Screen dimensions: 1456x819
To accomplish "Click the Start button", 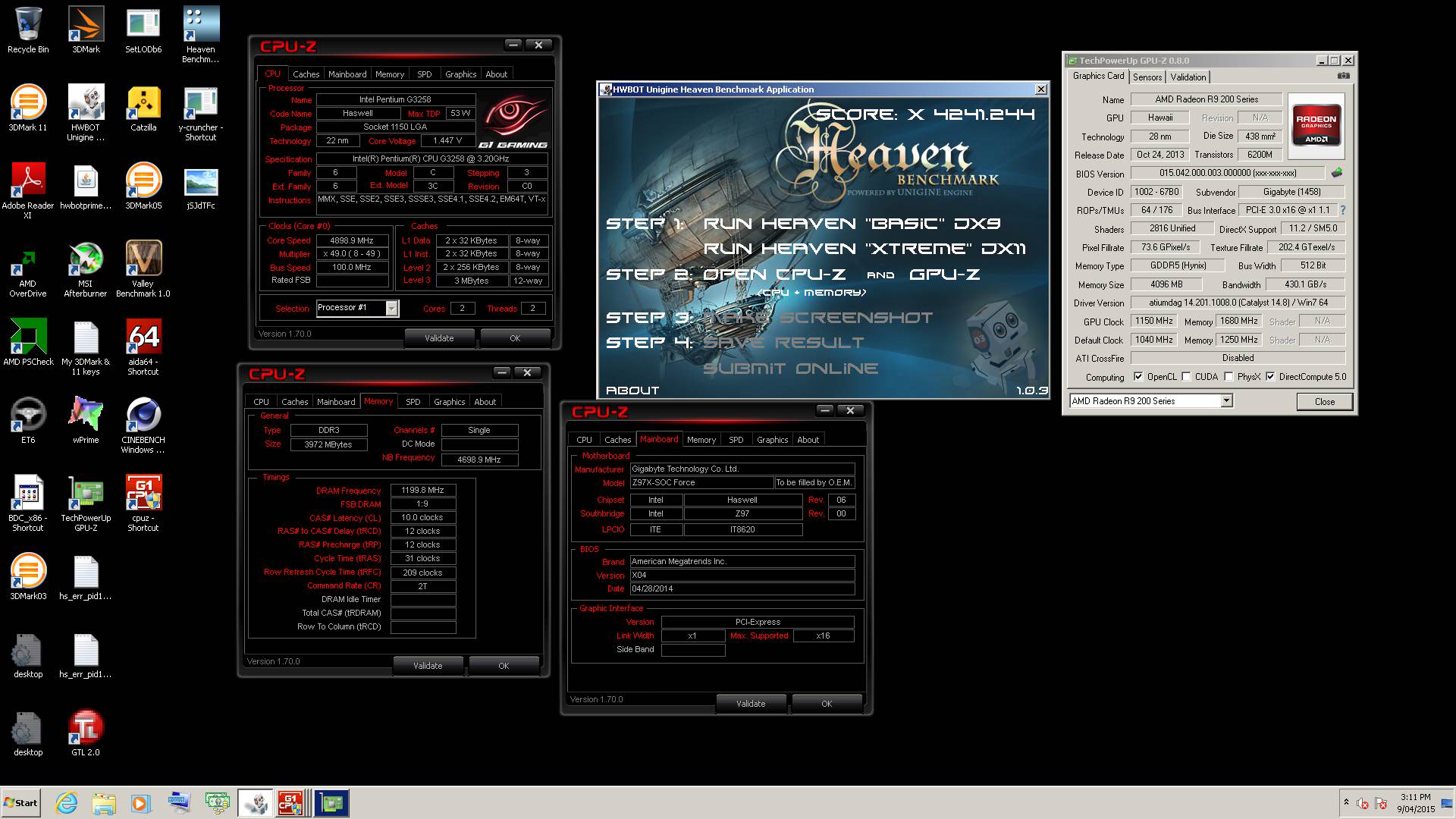I will click(20, 802).
